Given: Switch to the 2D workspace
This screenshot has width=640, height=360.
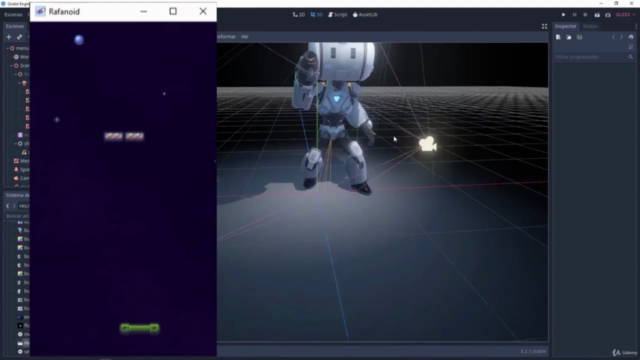Looking at the screenshot, I should click(x=299, y=15).
